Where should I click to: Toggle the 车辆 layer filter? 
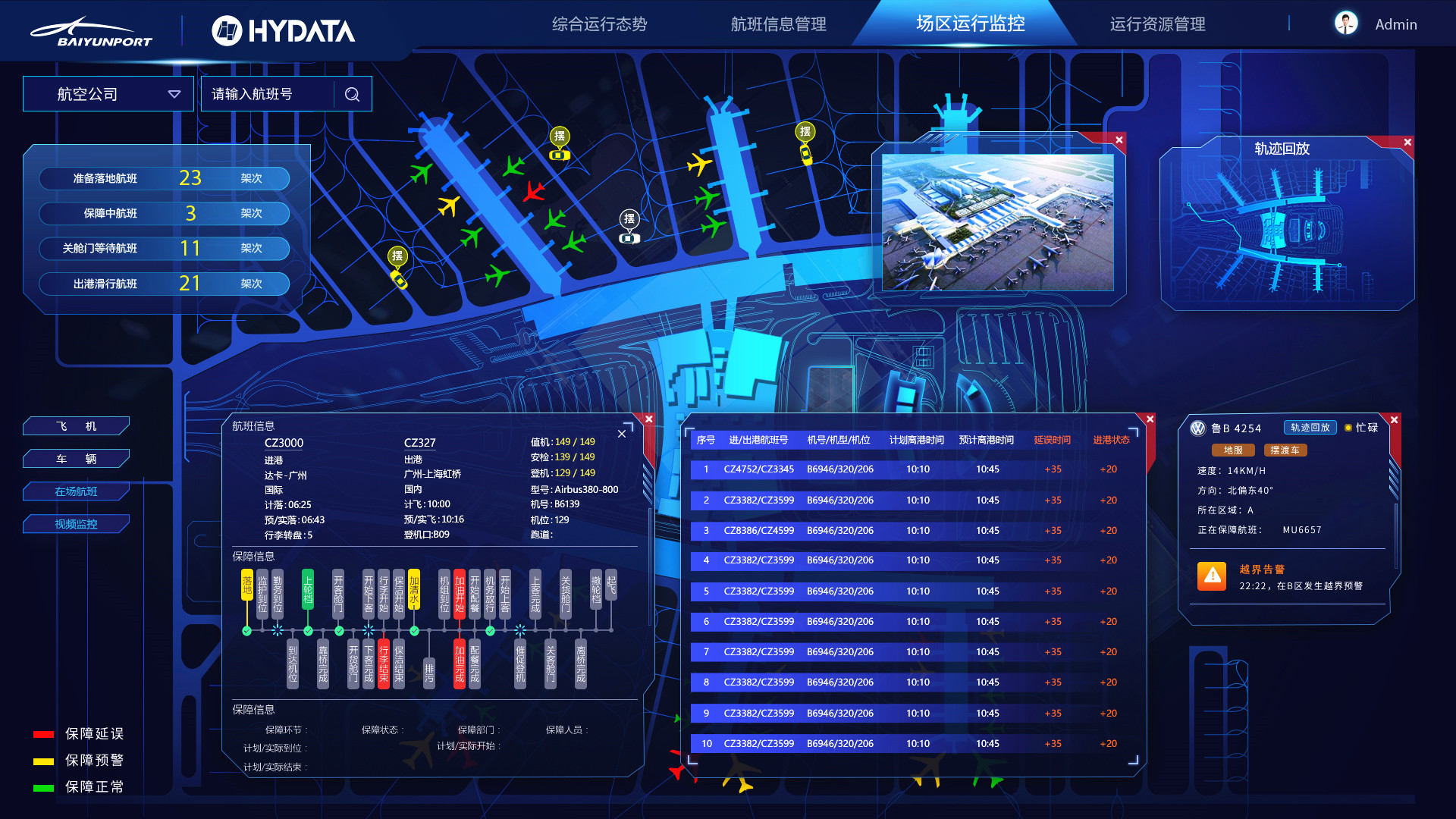point(76,459)
